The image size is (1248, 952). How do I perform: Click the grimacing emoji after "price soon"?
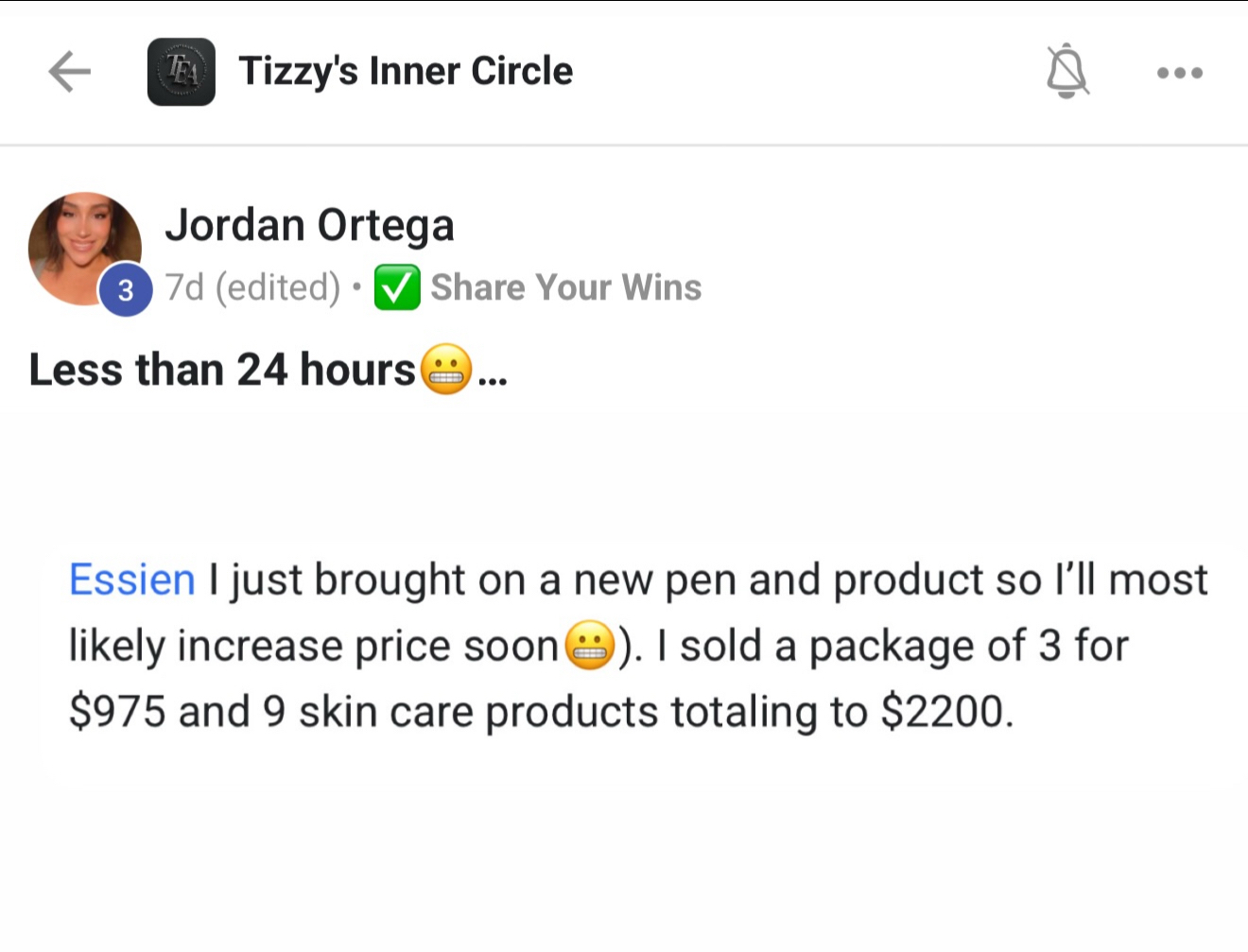590,647
